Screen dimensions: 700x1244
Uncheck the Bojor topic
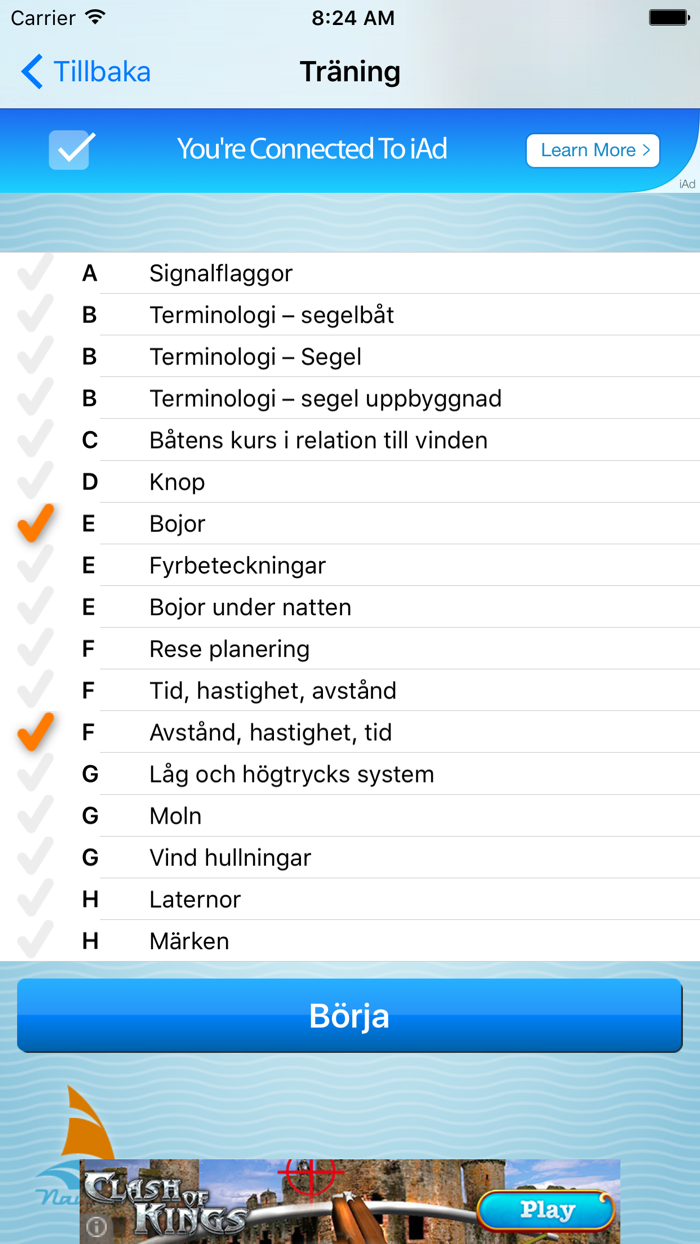tap(36, 523)
